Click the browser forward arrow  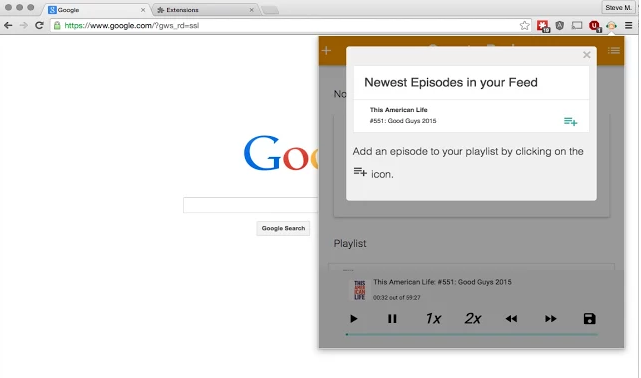[24, 25]
